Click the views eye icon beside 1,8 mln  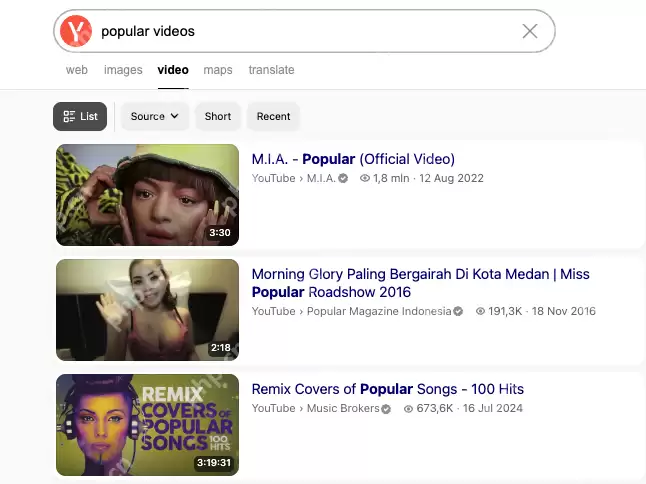point(365,179)
